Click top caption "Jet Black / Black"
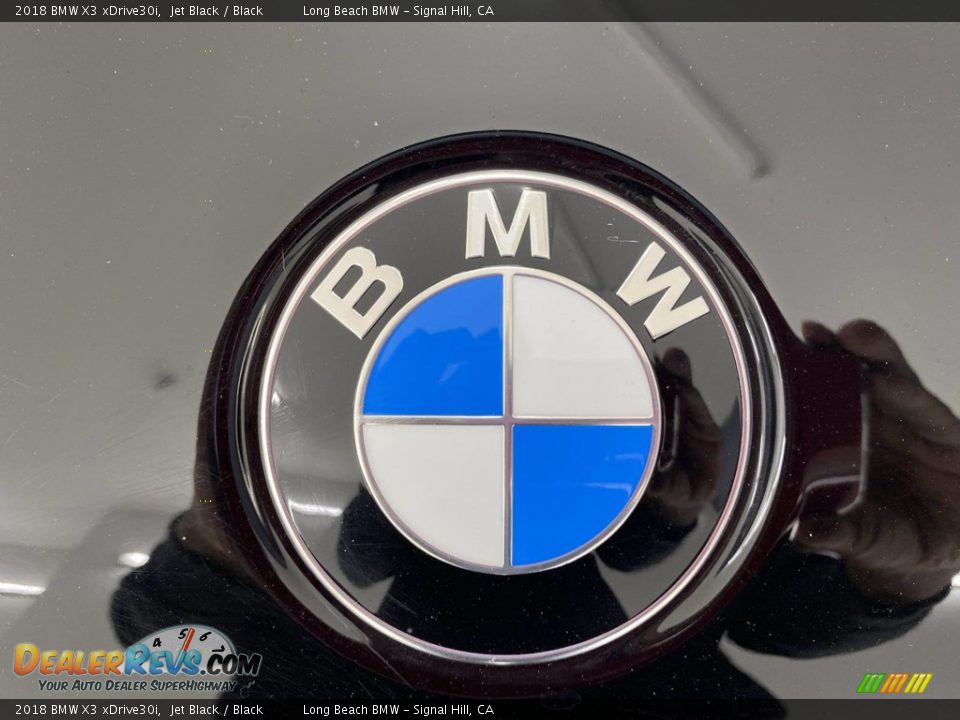 pos(217,10)
